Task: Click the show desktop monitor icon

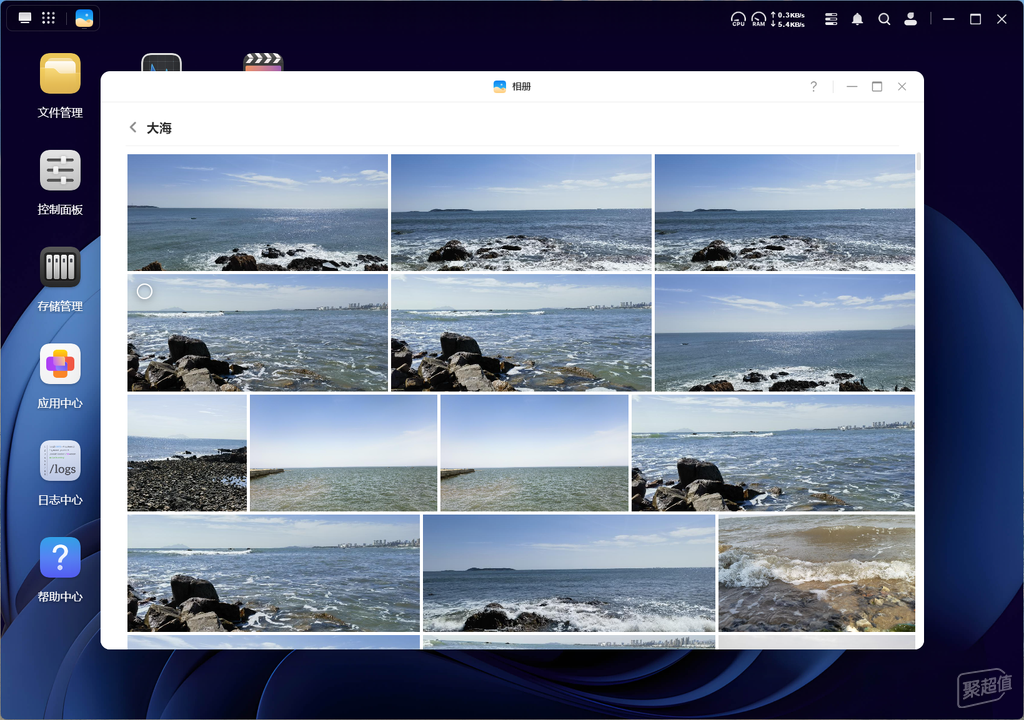Action: coord(25,18)
